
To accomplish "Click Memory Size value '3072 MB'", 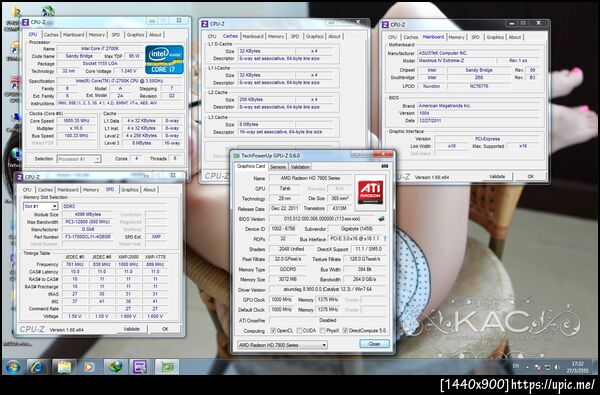I will [x=288, y=279].
